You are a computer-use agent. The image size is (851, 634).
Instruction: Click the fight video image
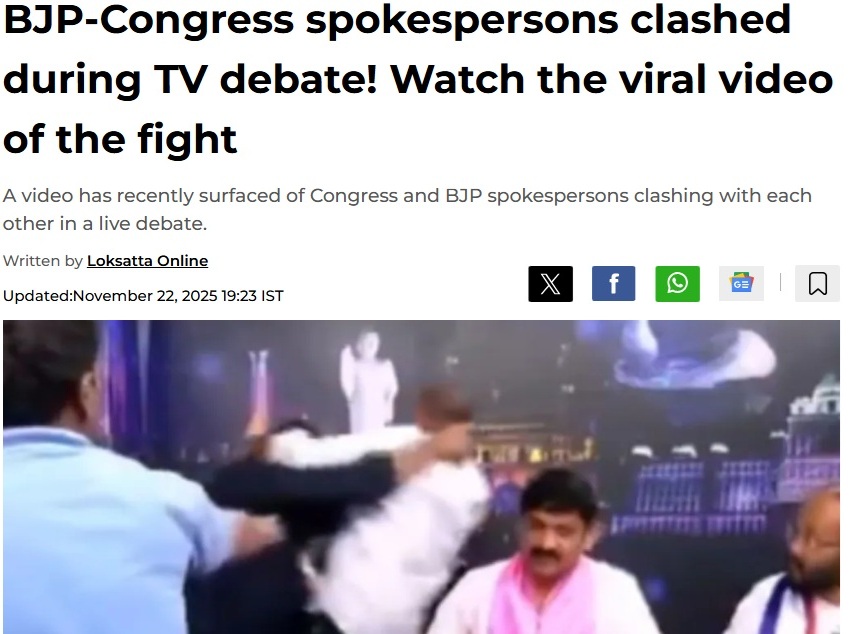[421, 477]
